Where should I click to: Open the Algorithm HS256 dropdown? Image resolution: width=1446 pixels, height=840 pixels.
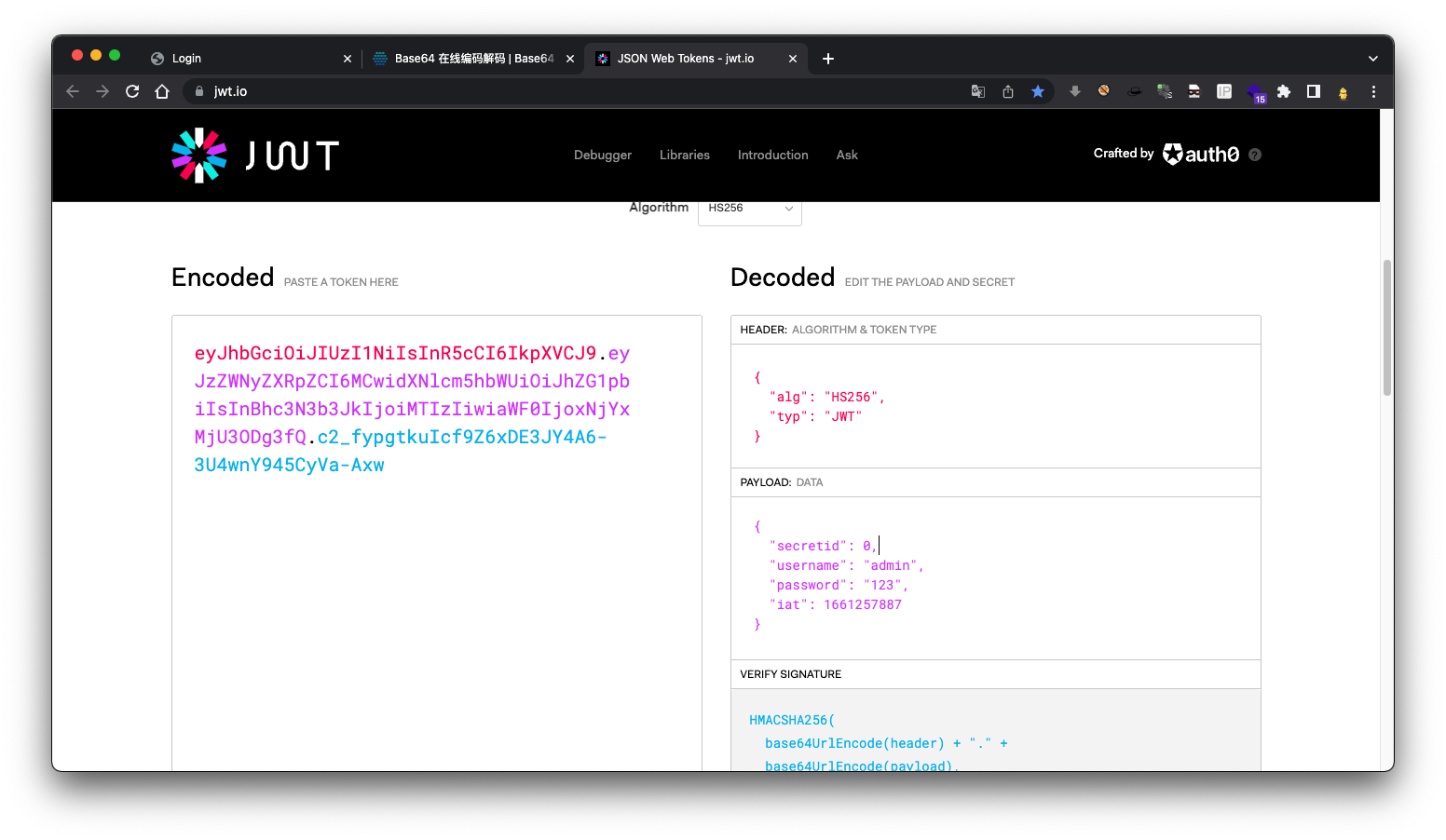[749, 209]
